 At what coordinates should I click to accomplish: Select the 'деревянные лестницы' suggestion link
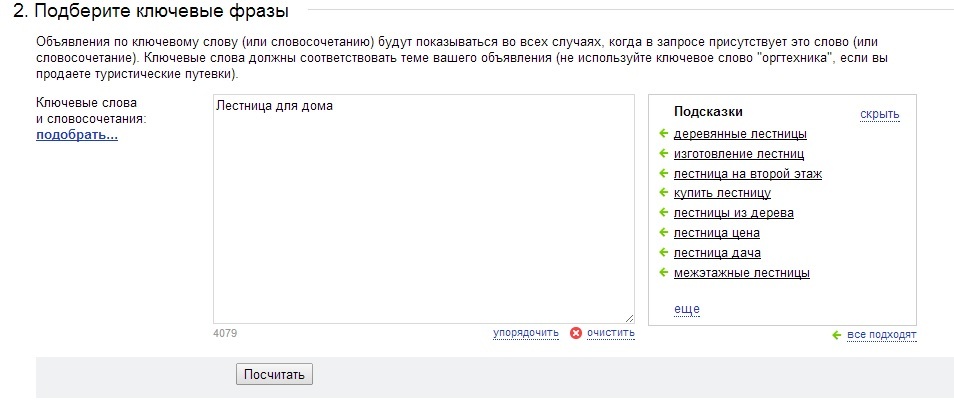(740, 134)
